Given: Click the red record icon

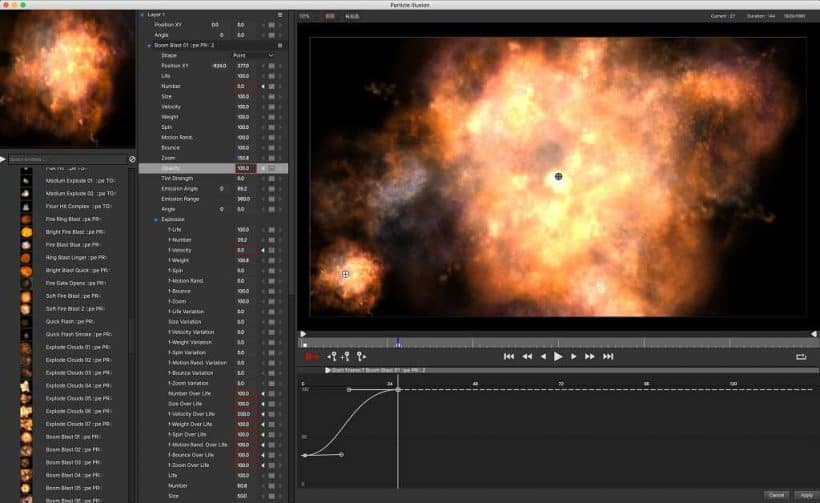Looking at the screenshot, I should tap(311, 356).
